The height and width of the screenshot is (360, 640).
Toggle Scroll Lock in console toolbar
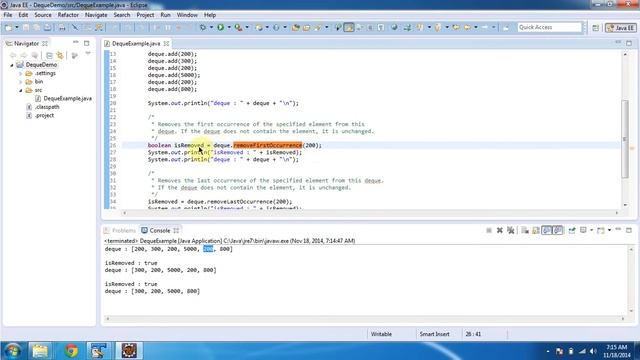pyautogui.click(x=536, y=231)
